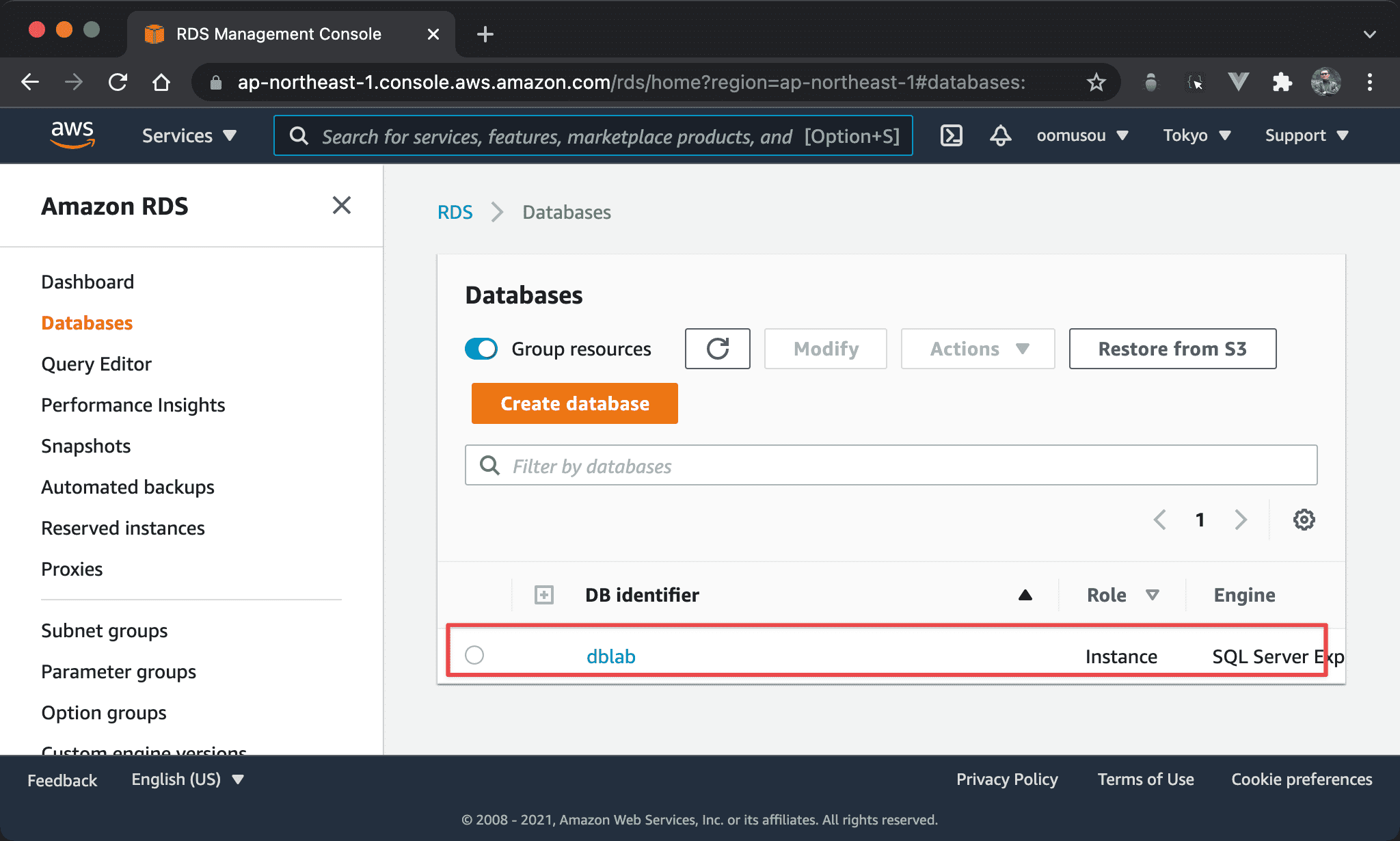Open the Services dropdown
The image size is (1400, 841).
[189, 135]
